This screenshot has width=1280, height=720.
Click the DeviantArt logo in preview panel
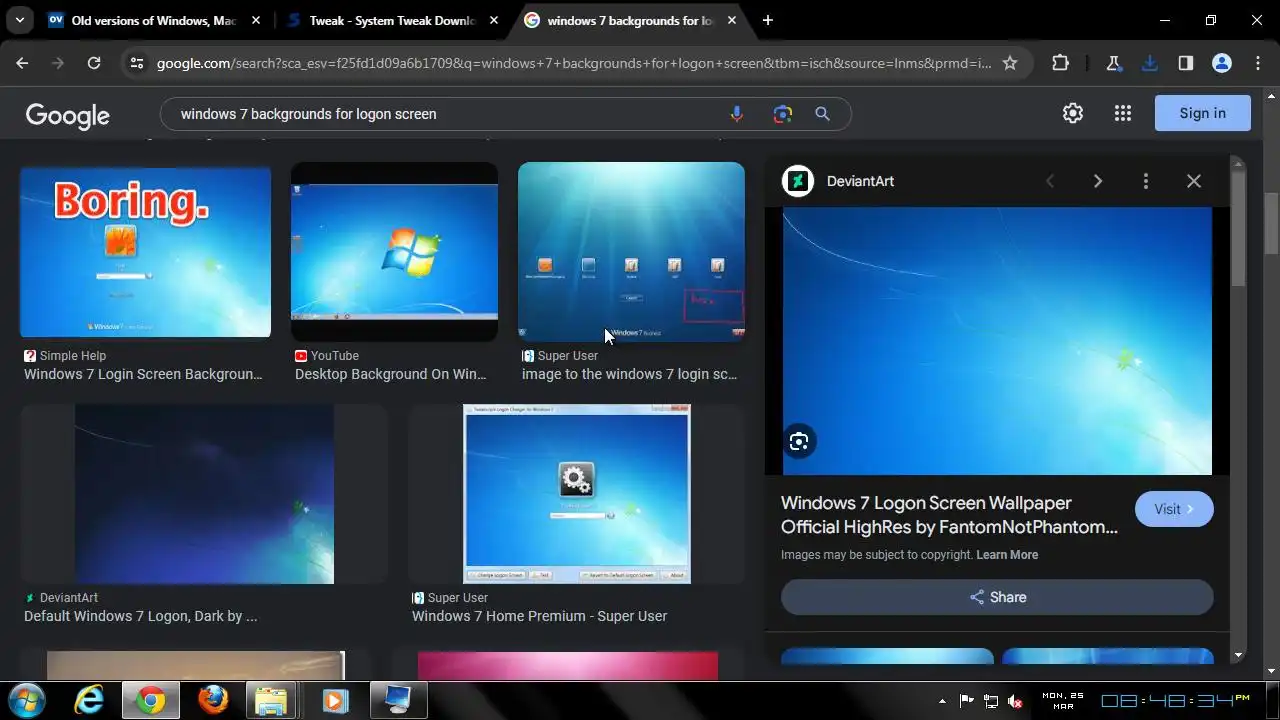click(798, 181)
